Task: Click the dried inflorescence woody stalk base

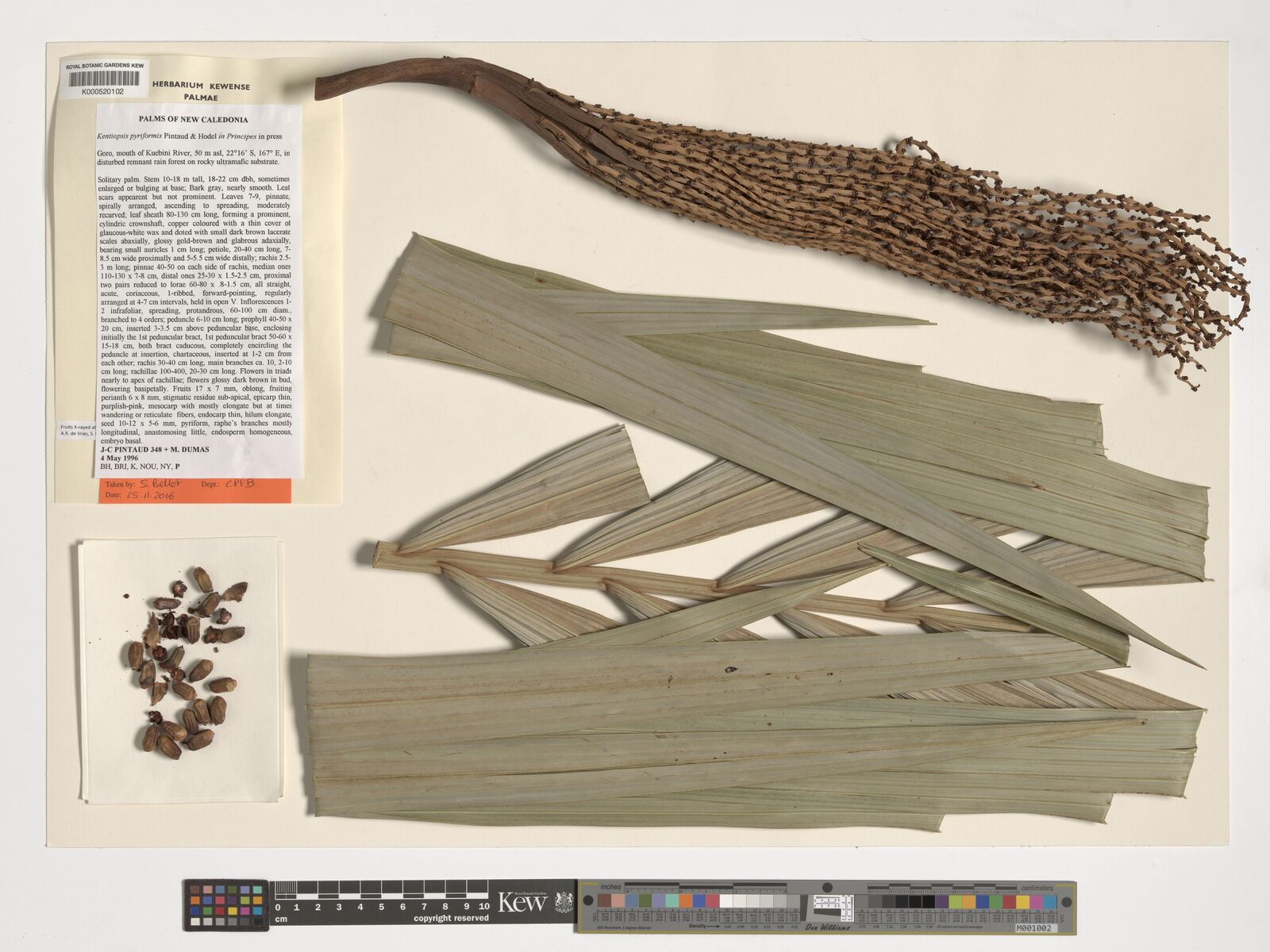Action: tap(357, 85)
